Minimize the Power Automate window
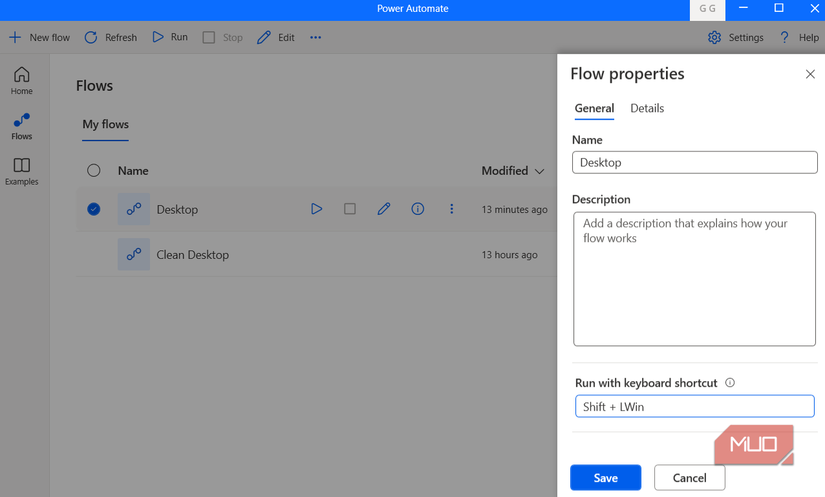Viewport: 825px width, 497px height. [x=743, y=8]
